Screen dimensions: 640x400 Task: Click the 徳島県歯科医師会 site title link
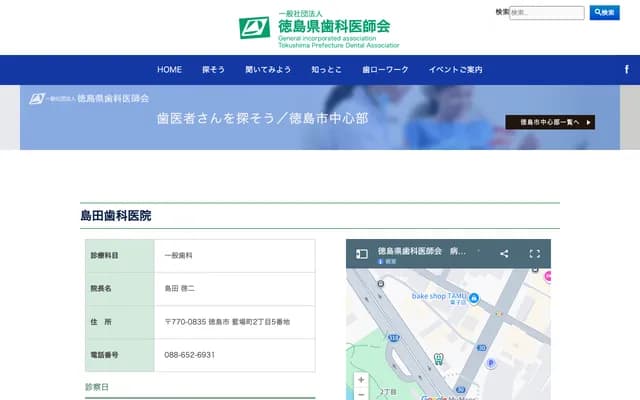[x=334, y=26]
